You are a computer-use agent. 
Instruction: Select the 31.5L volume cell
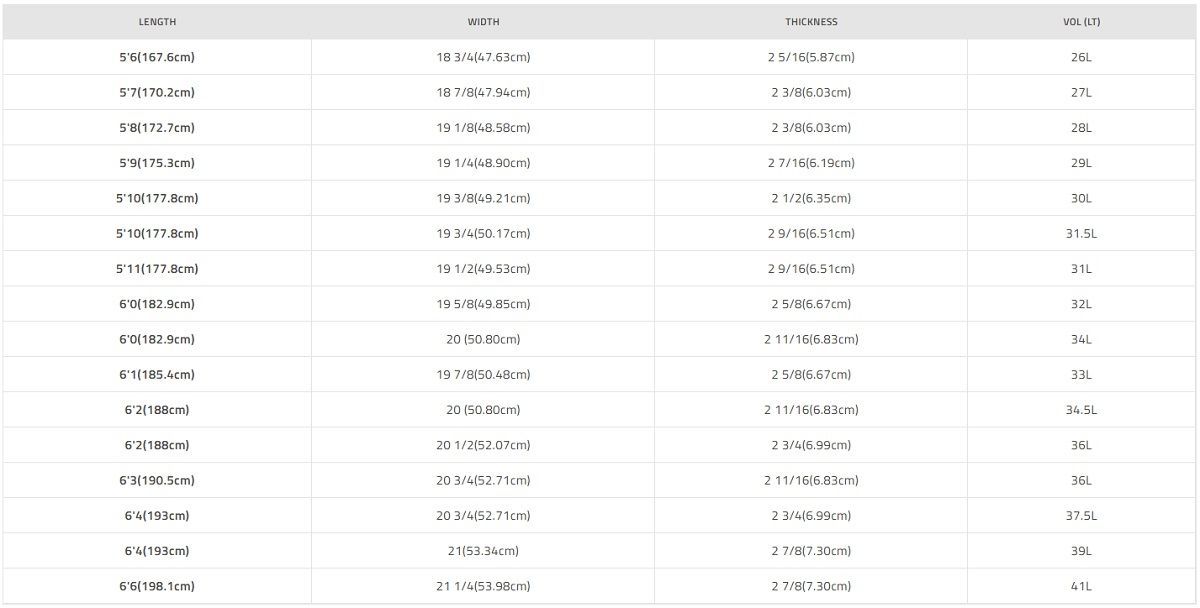[1081, 234]
